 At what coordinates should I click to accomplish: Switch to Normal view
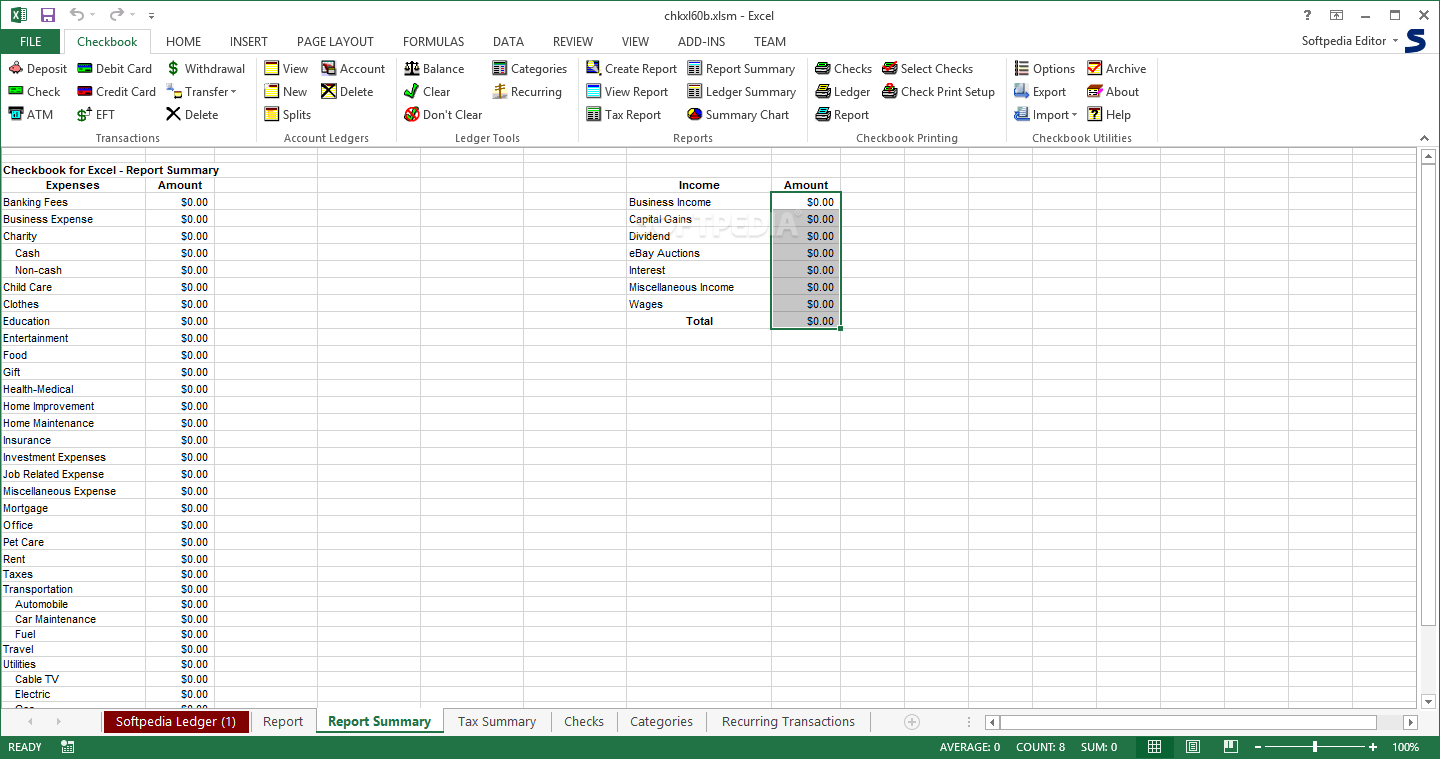coord(1155,747)
